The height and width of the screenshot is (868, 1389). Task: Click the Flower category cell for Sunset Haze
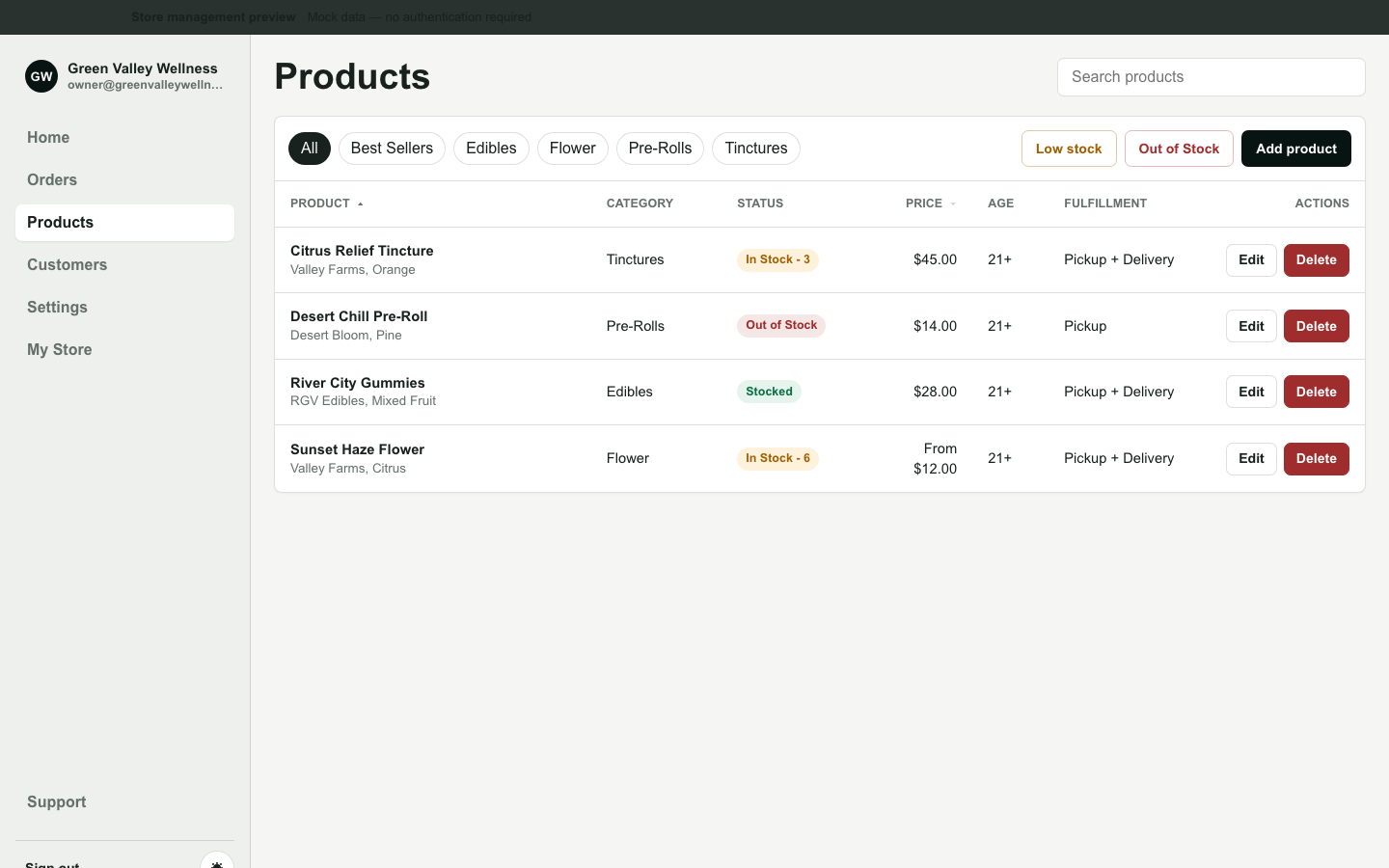click(628, 458)
